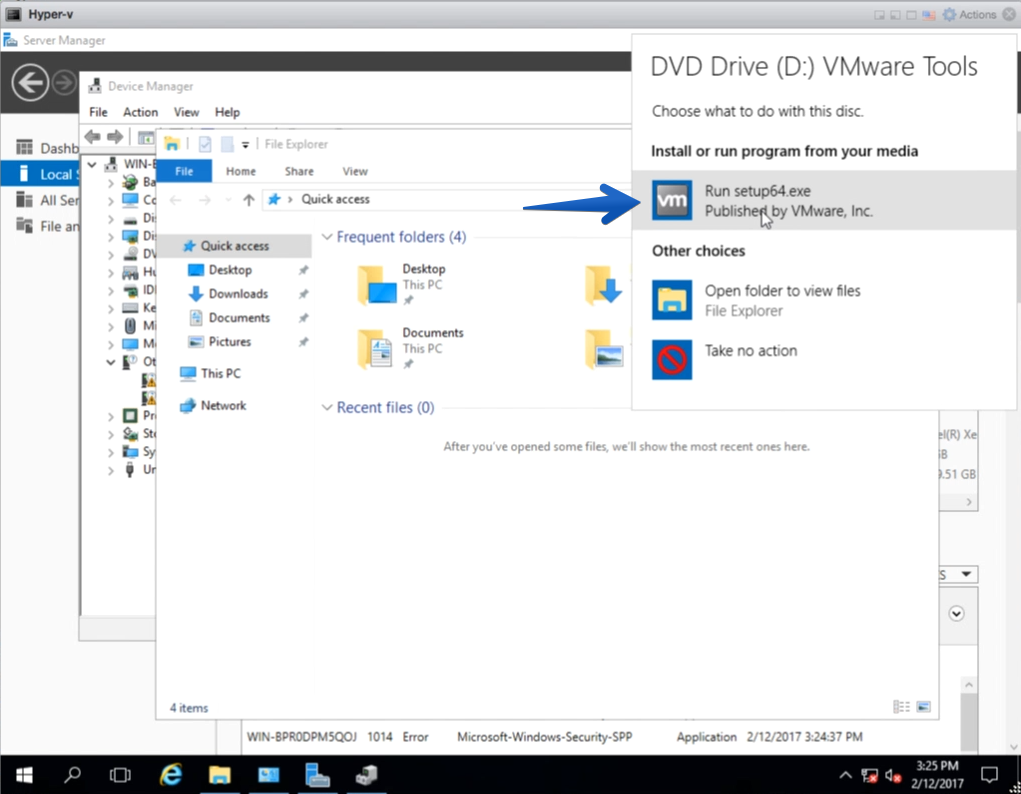Image resolution: width=1021 pixels, height=794 pixels.
Task: Click the Windows Start button
Action: 24,775
